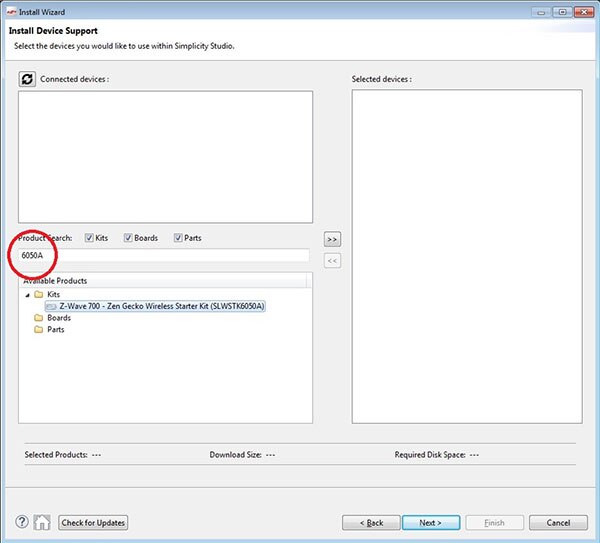The height and width of the screenshot is (543, 600).
Task: Click the Parts folder icon
Action: [x=39, y=330]
